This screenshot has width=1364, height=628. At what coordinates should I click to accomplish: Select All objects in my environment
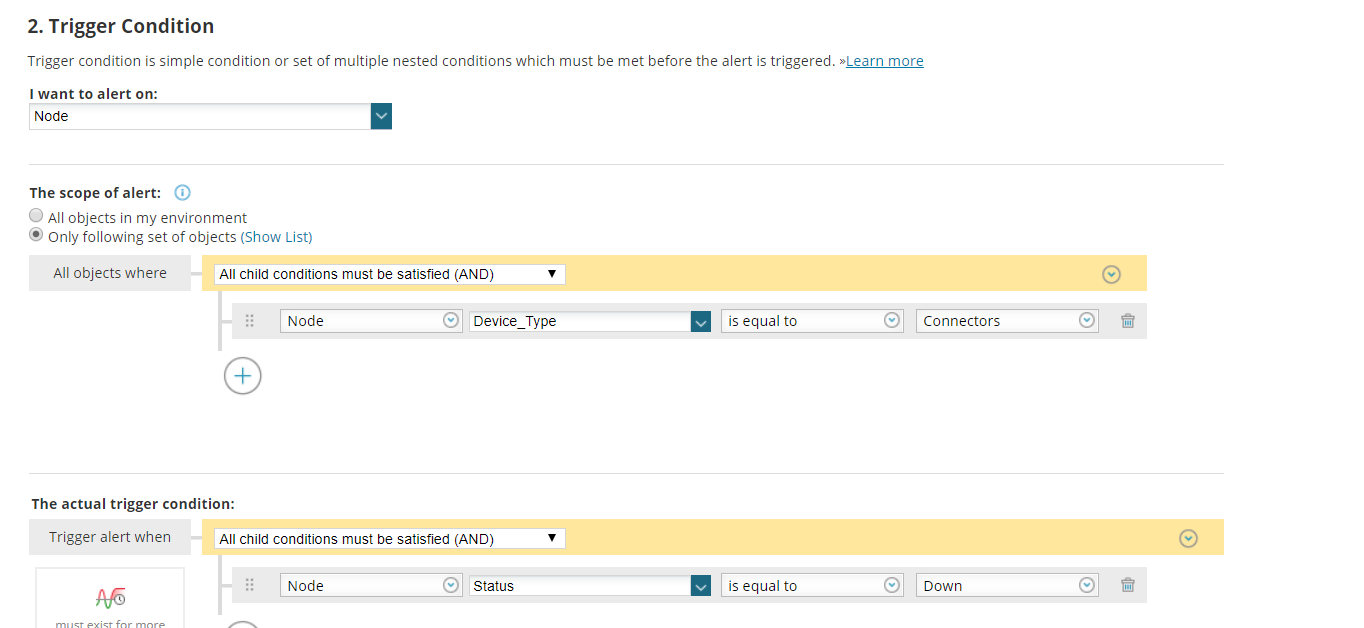[36, 216]
